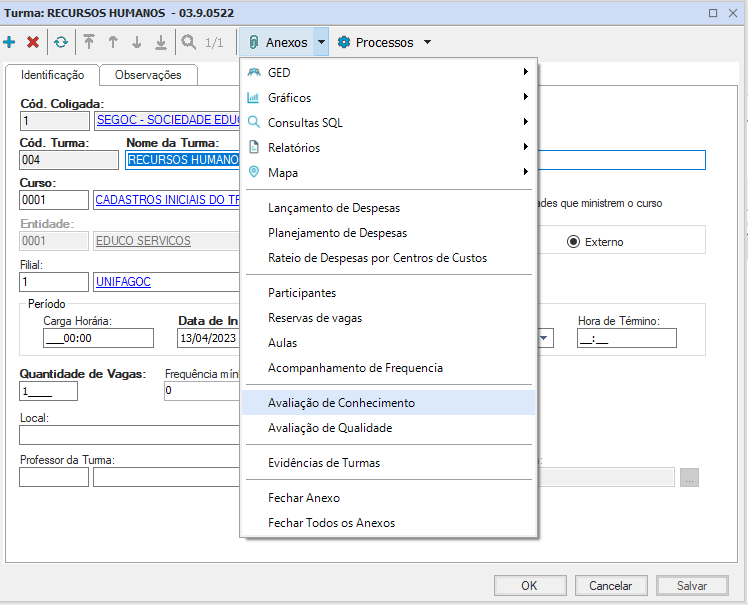The width and height of the screenshot is (748, 605).
Task: Jump to last record arrow icon
Action: [x=160, y=43]
